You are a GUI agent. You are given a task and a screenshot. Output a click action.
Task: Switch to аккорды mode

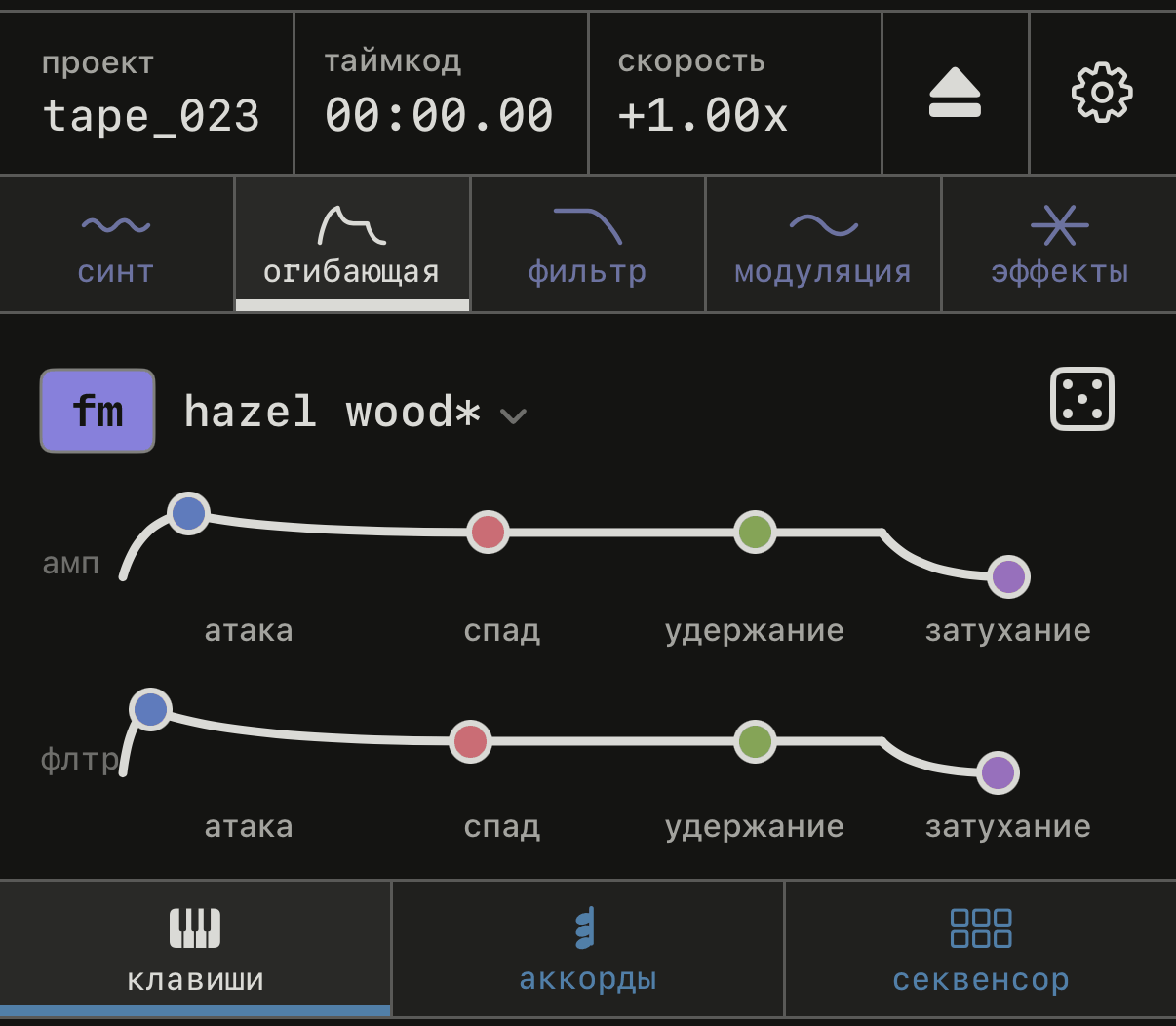pos(588,949)
